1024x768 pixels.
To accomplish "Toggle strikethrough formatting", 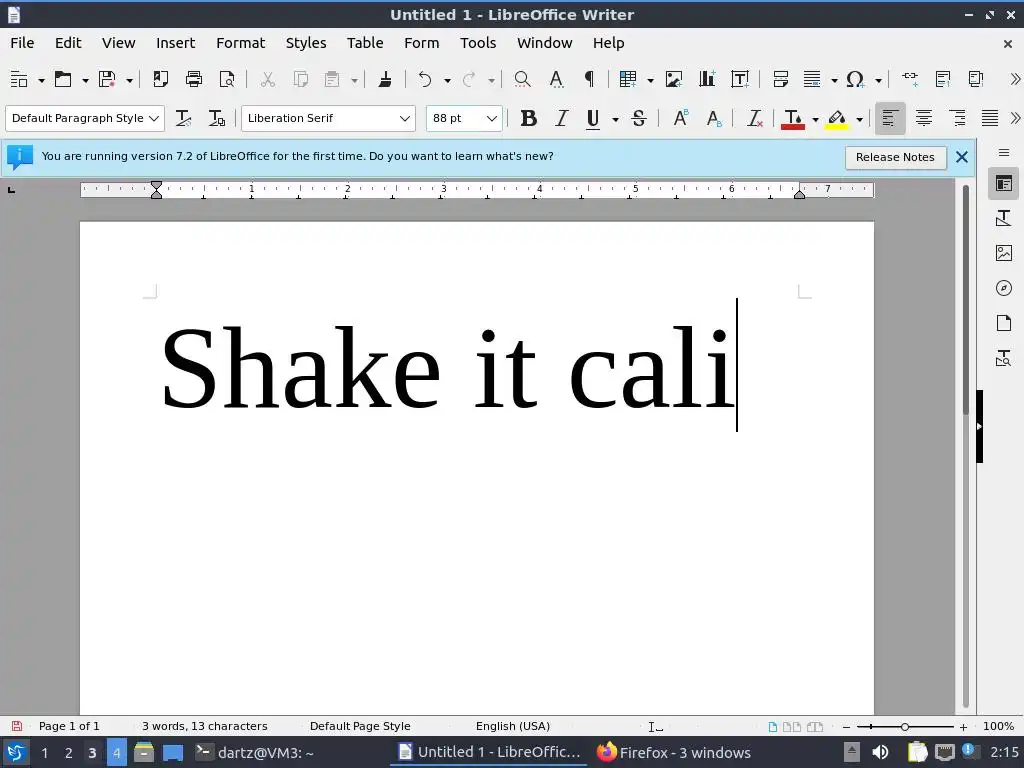I will pos(639,118).
